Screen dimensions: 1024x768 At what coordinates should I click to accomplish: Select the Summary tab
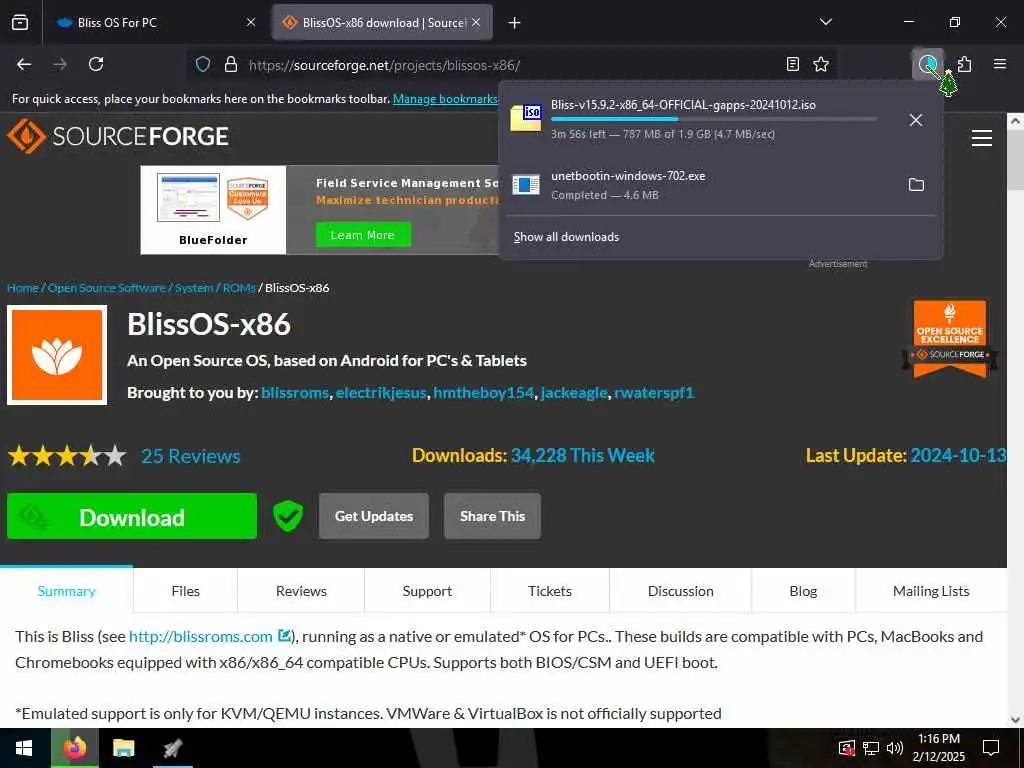click(x=67, y=591)
